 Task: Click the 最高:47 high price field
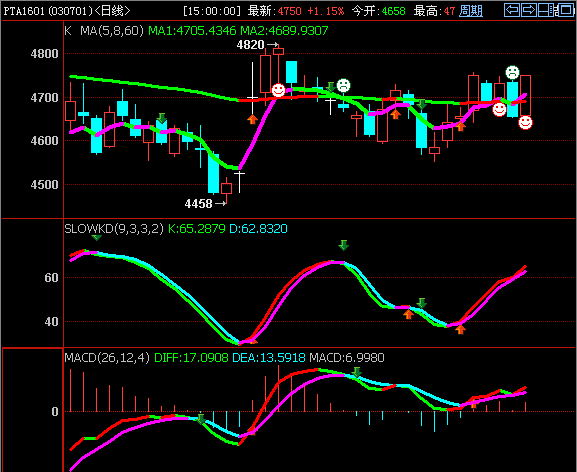coord(434,11)
